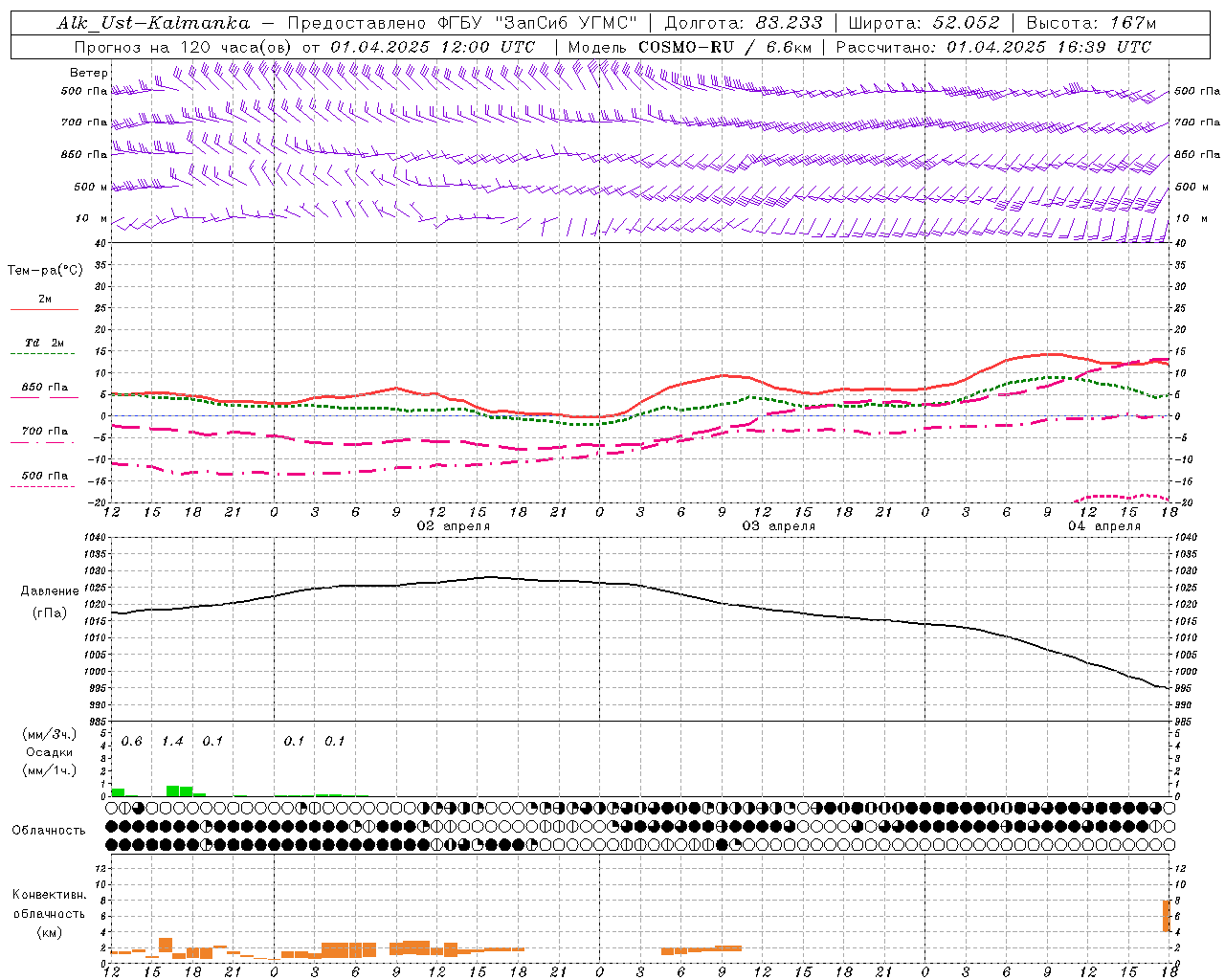Viewport: 1225px width, 980px height.
Task: Select the Давление pressure panel label
Action: (50, 591)
